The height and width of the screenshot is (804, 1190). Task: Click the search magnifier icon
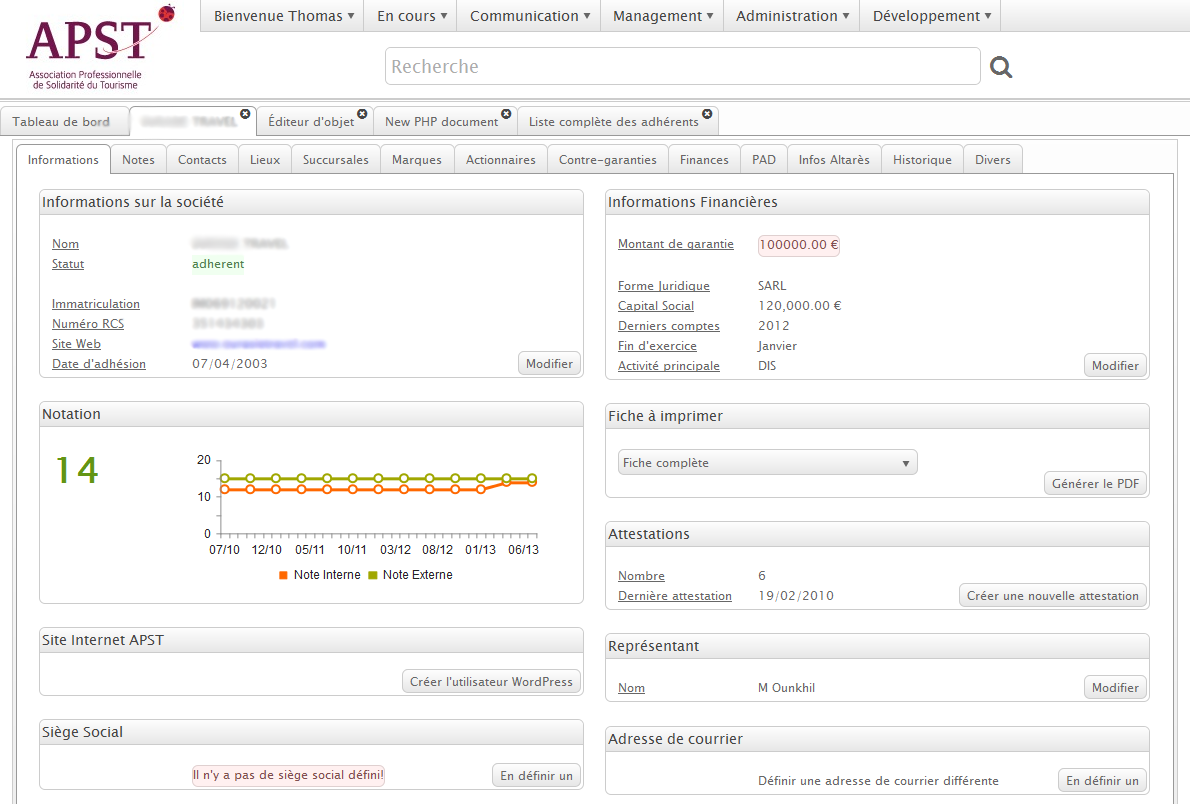[1001, 67]
